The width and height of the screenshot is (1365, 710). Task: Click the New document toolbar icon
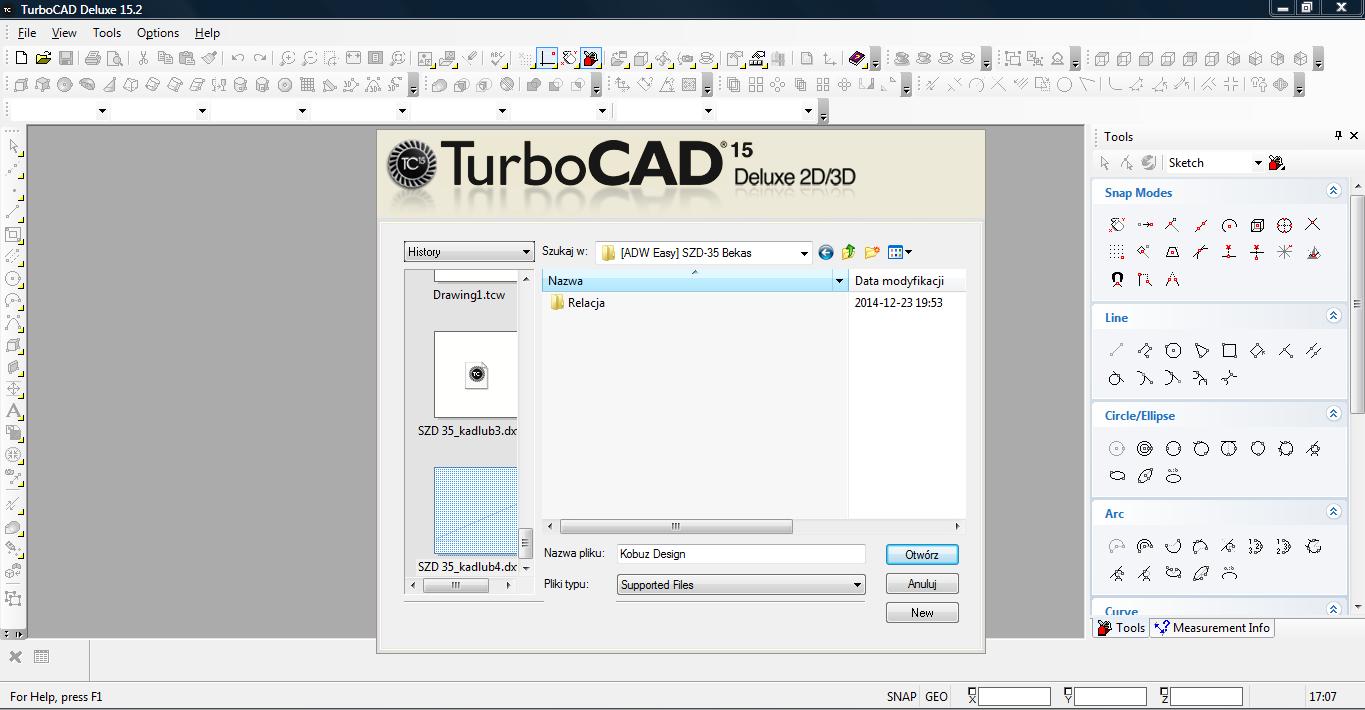[21, 59]
